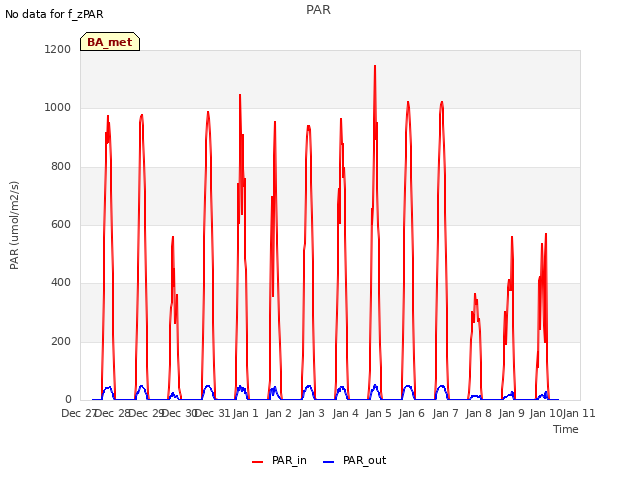Click the Jan 9 x-axis tick label
The width and height of the screenshot is (640, 480).
click(512, 413)
